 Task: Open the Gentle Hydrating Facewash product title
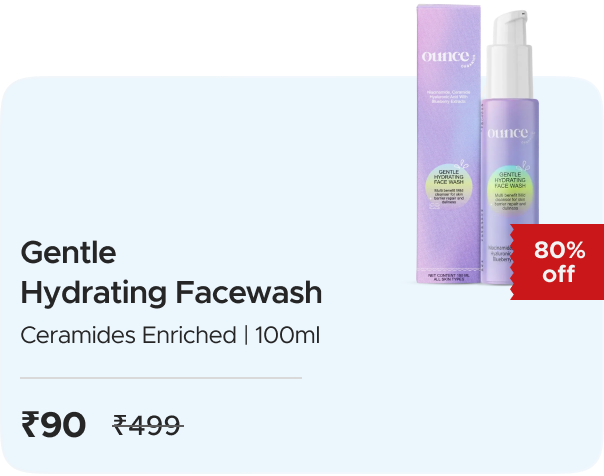pyautogui.click(x=171, y=273)
